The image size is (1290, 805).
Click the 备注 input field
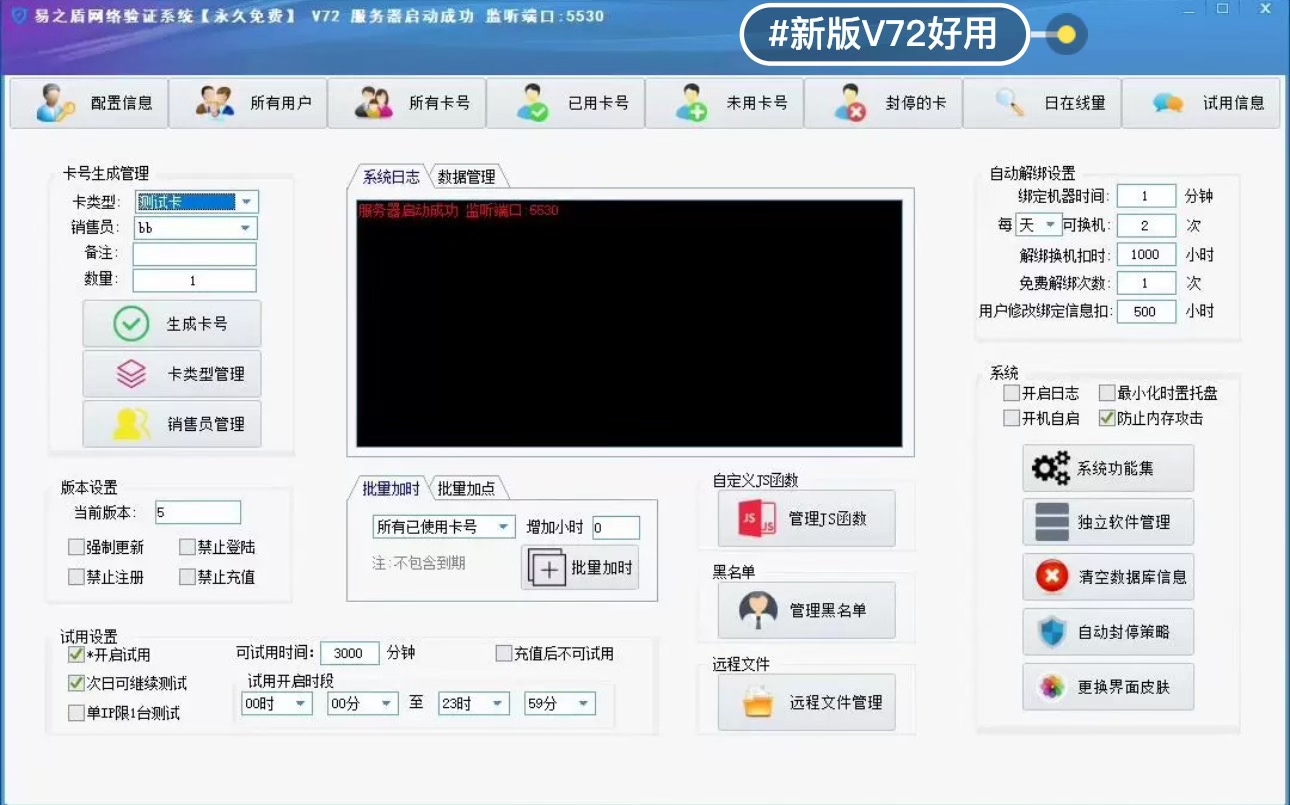[195, 254]
